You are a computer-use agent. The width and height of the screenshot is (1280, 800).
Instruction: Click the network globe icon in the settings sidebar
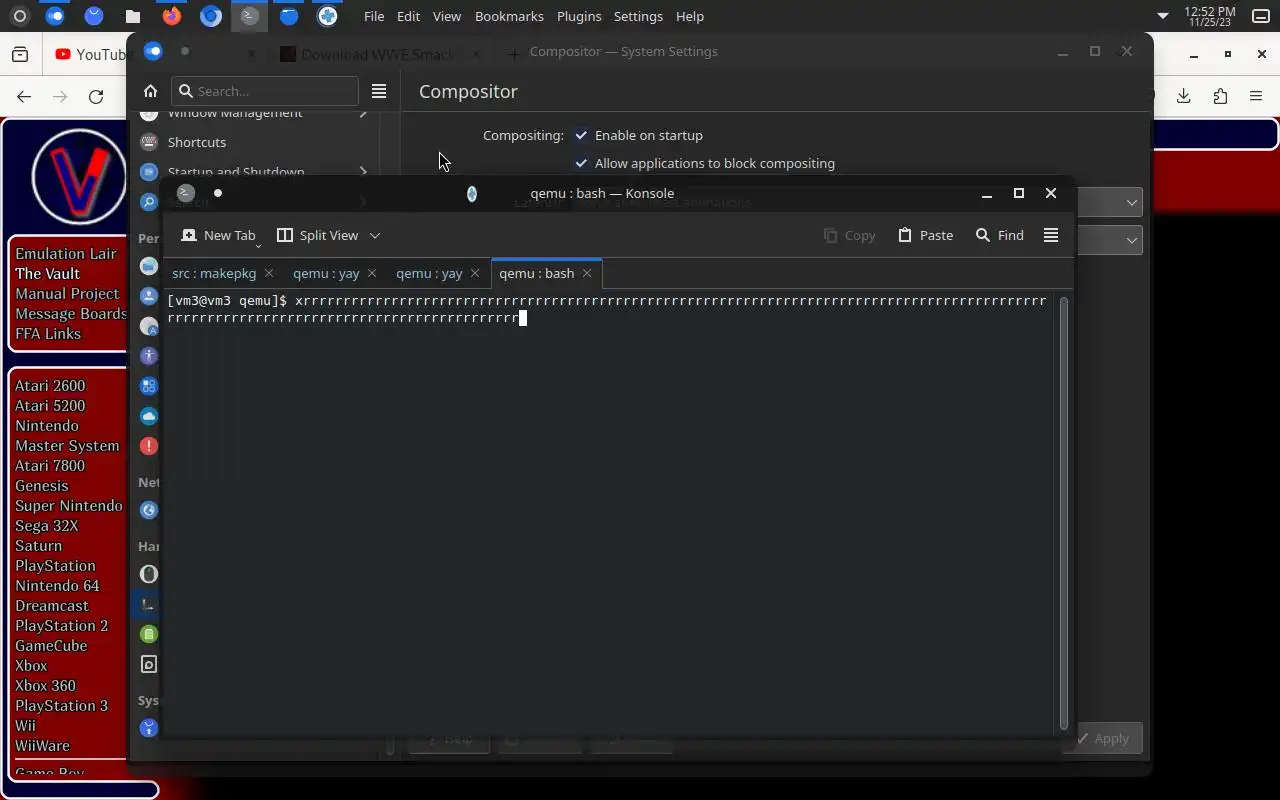[x=149, y=510]
